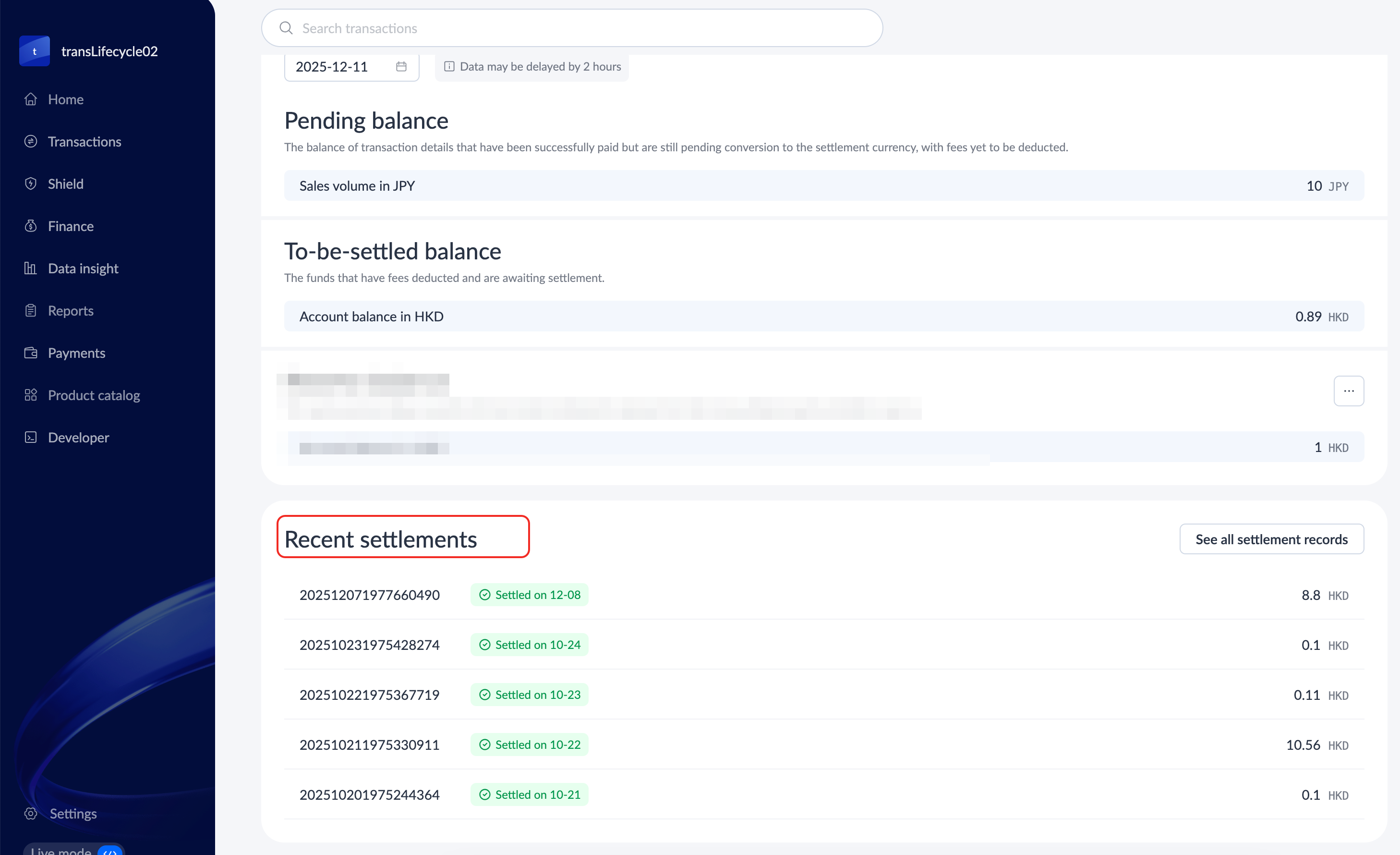Open the Transactions menu item
1400x855 pixels.
tap(84, 142)
